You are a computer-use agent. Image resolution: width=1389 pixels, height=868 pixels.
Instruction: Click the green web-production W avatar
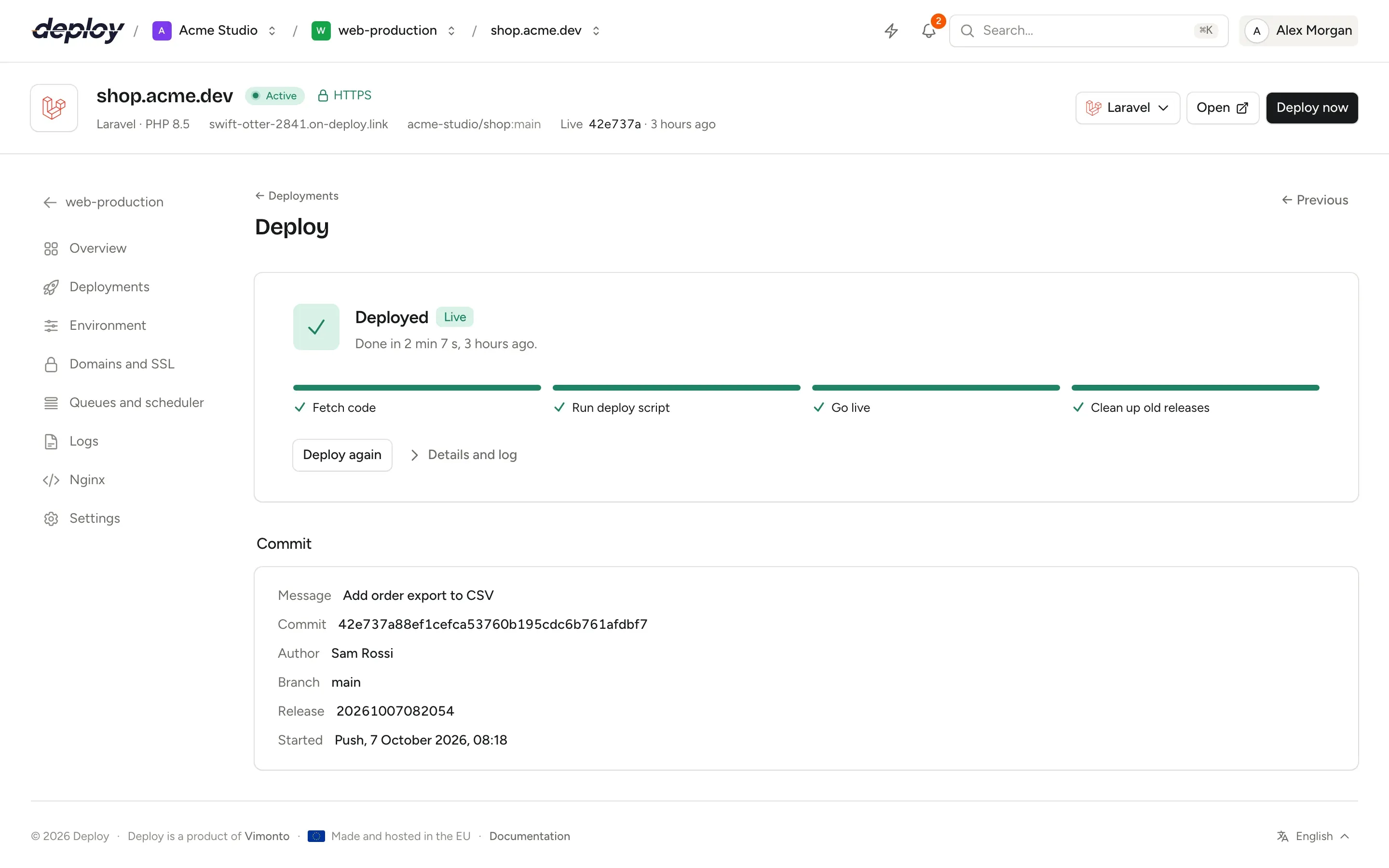[321, 30]
